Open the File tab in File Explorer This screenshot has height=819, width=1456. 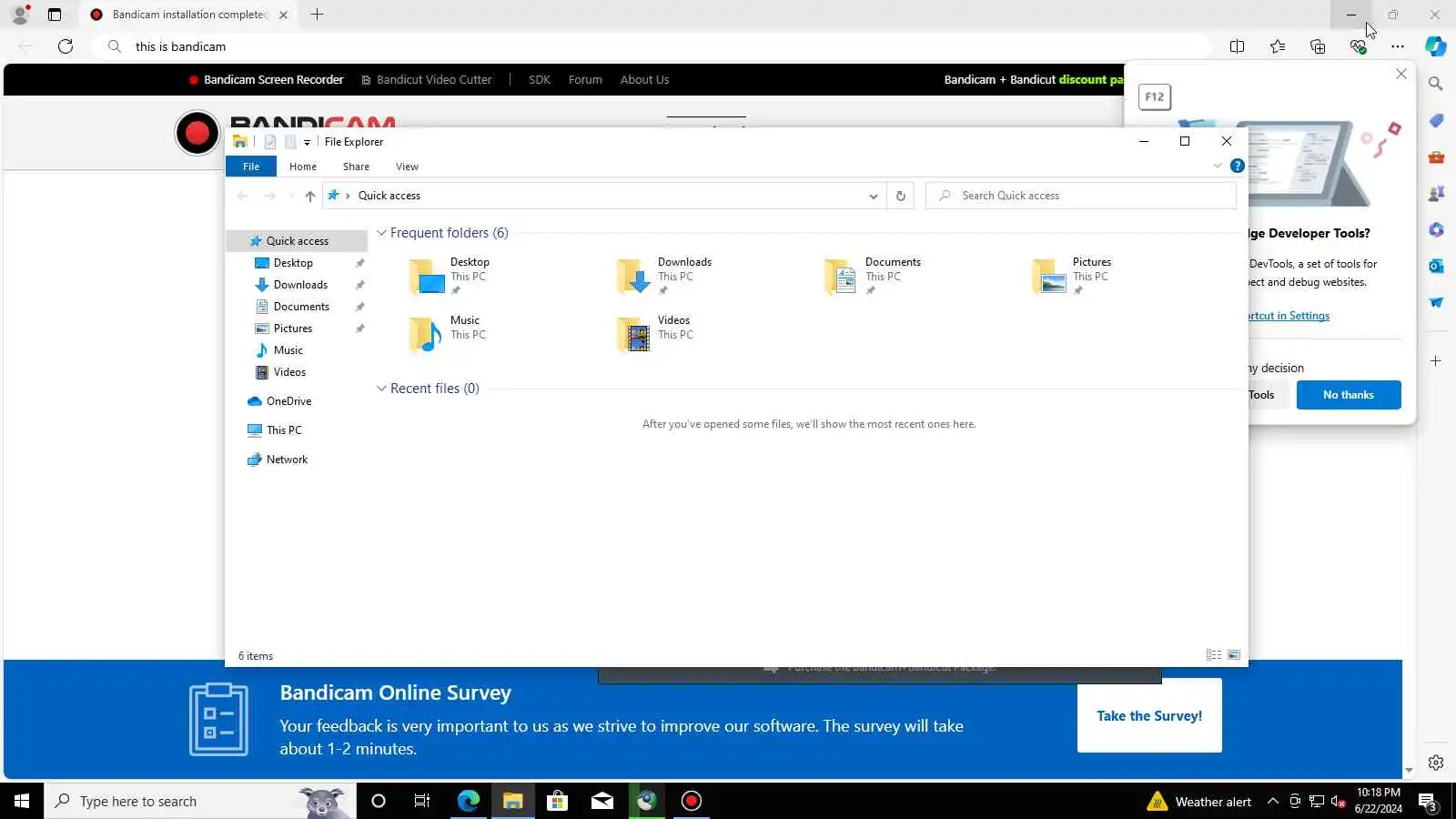(251, 167)
